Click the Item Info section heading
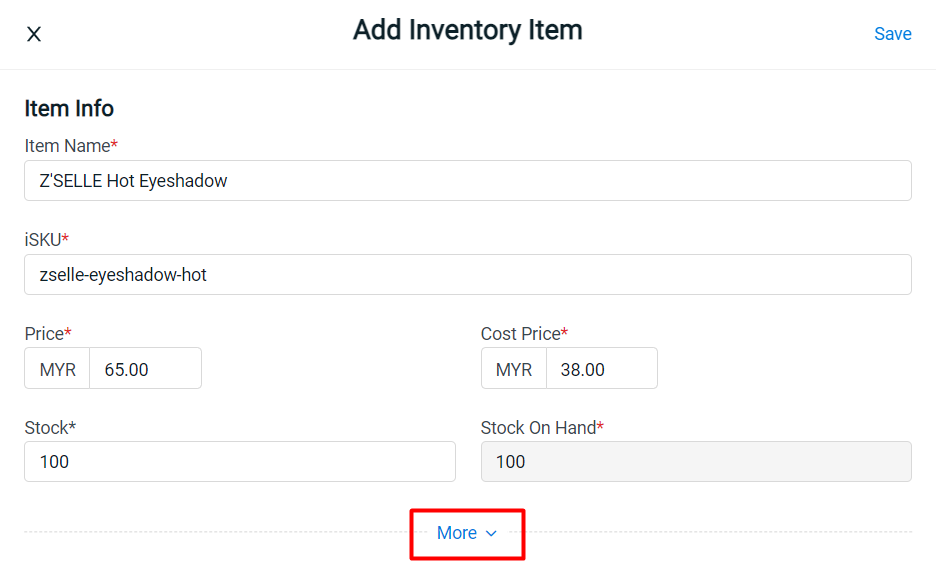 pos(68,108)
